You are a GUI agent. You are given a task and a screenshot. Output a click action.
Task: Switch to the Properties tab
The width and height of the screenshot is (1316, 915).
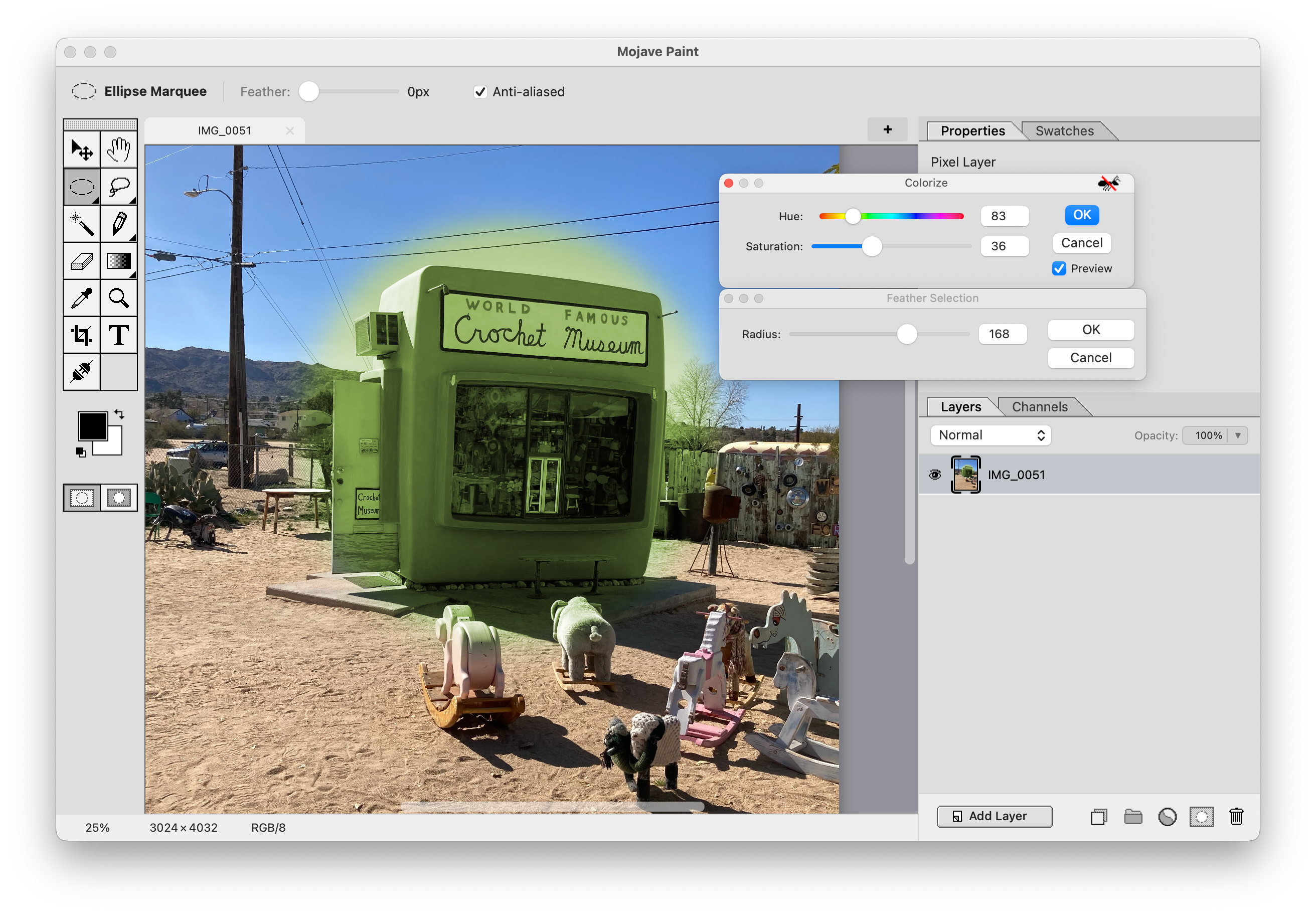point(972,131)
